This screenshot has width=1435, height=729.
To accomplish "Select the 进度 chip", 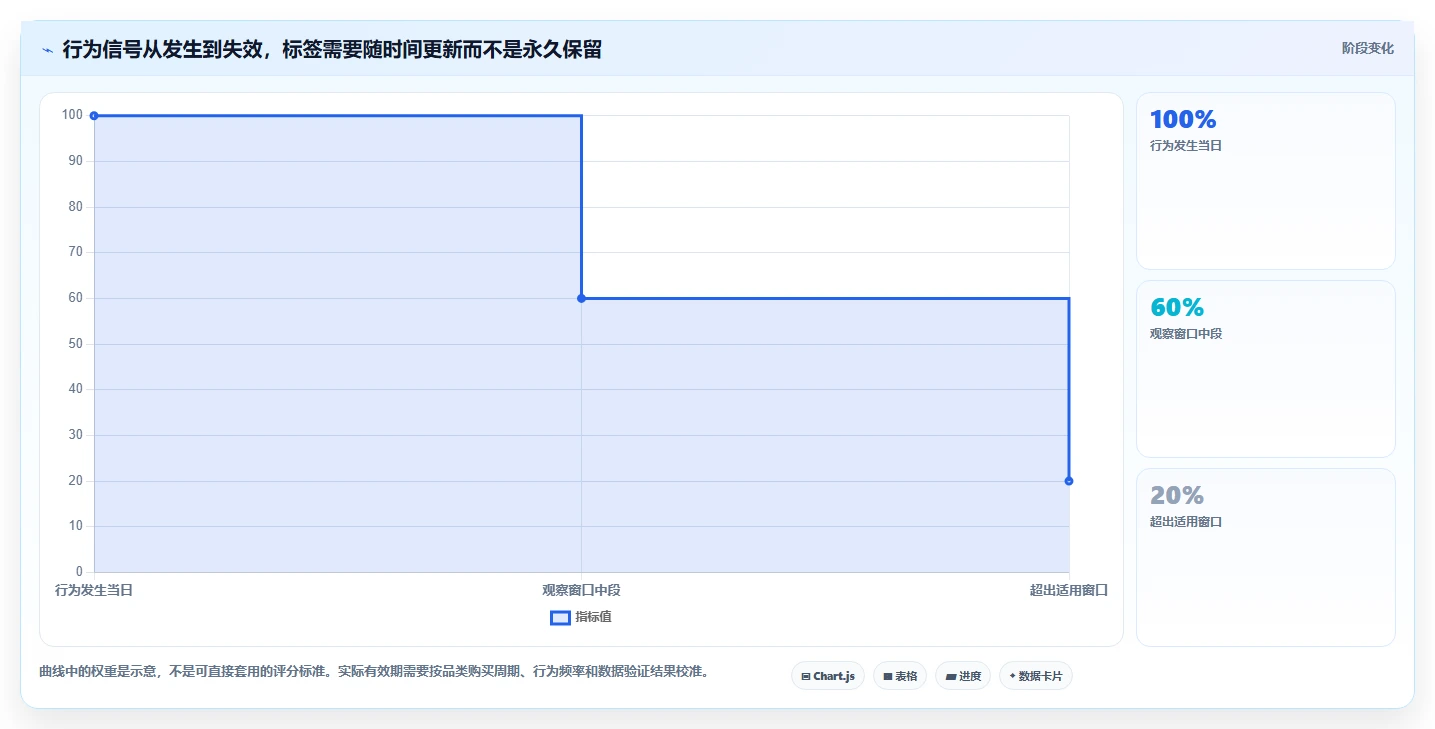I will pyautogui.click(x=963, y=676).
